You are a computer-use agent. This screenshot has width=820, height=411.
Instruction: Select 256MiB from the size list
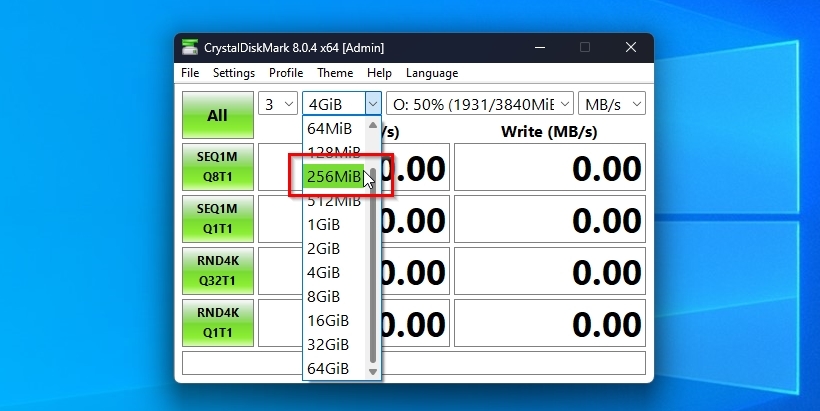[335, 176]
